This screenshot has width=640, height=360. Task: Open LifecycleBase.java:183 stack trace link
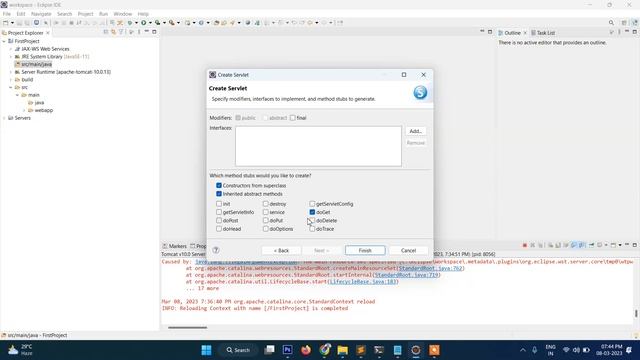point(363,282)
